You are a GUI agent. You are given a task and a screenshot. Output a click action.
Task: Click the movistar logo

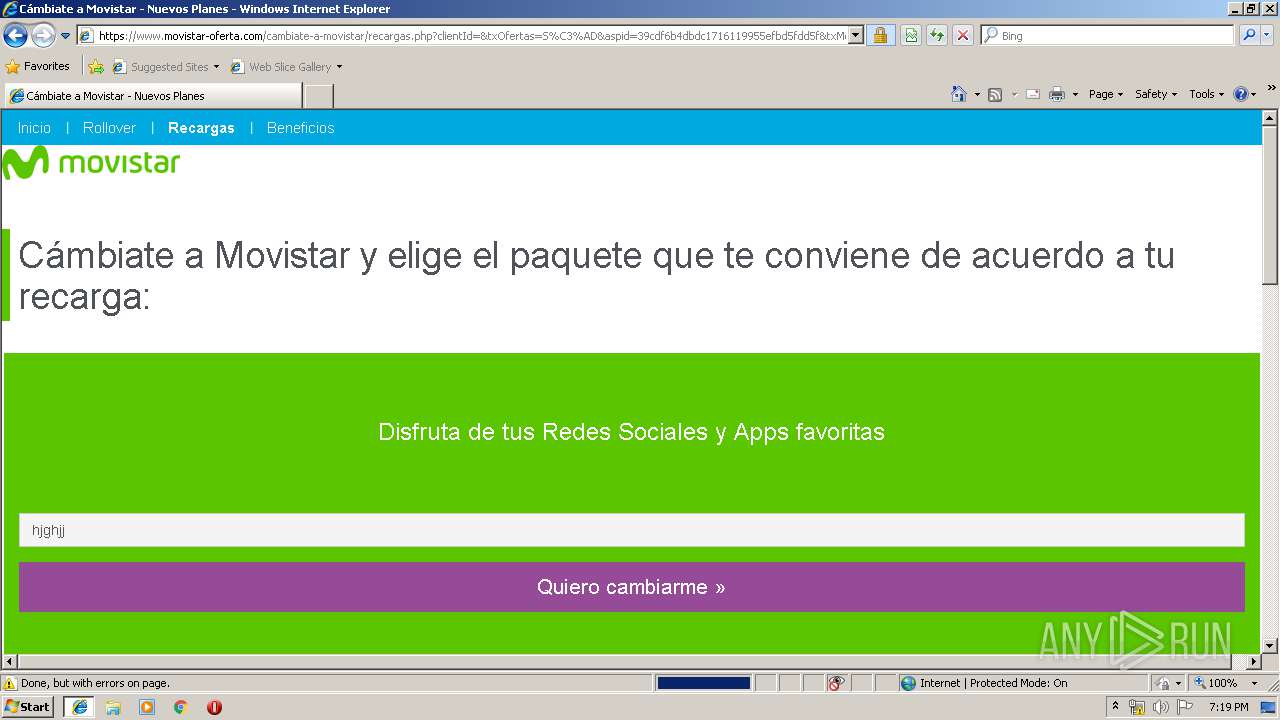[91, 163]
